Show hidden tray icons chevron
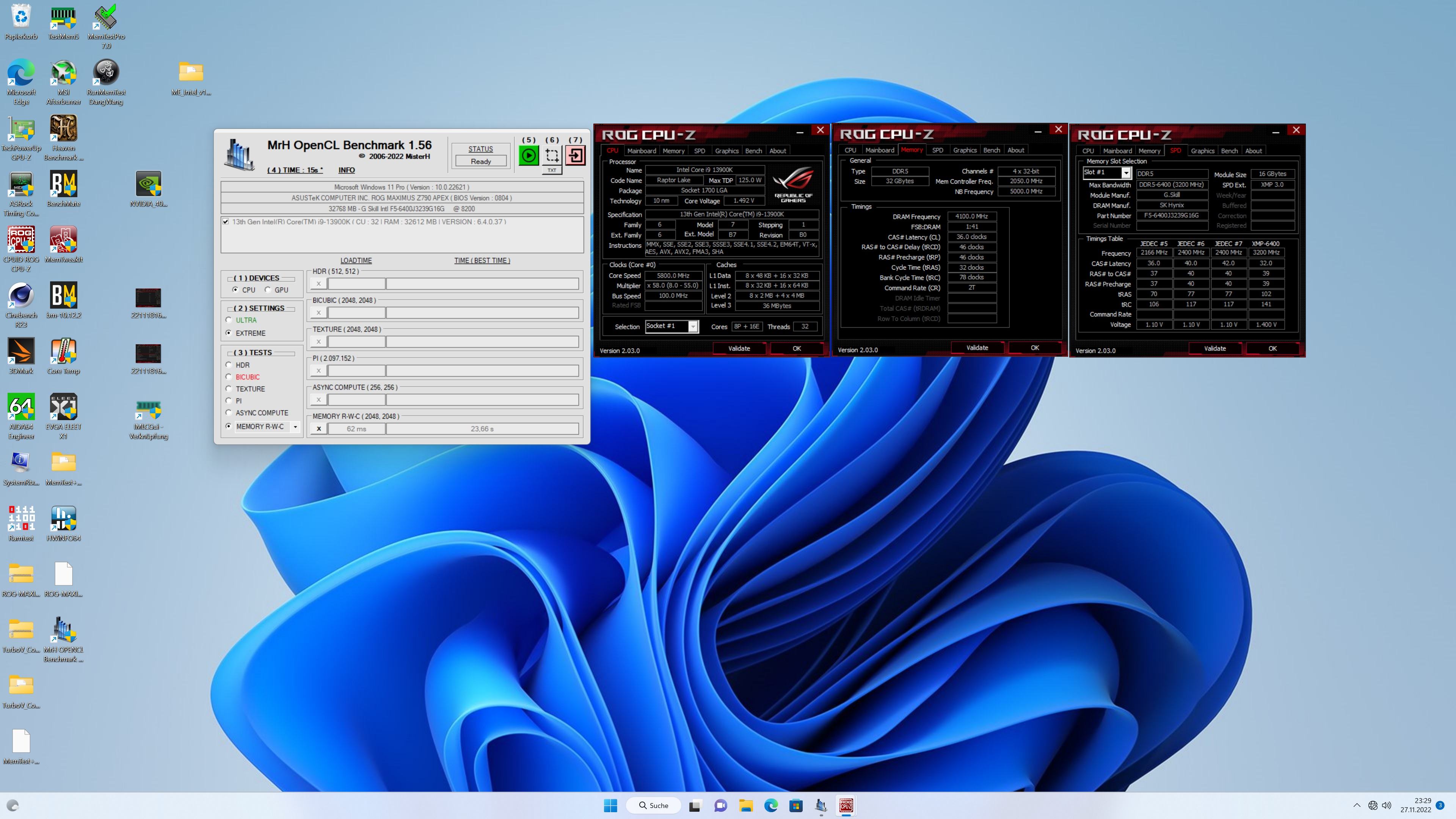1456x819 pixels. [x=1357, y=805]
